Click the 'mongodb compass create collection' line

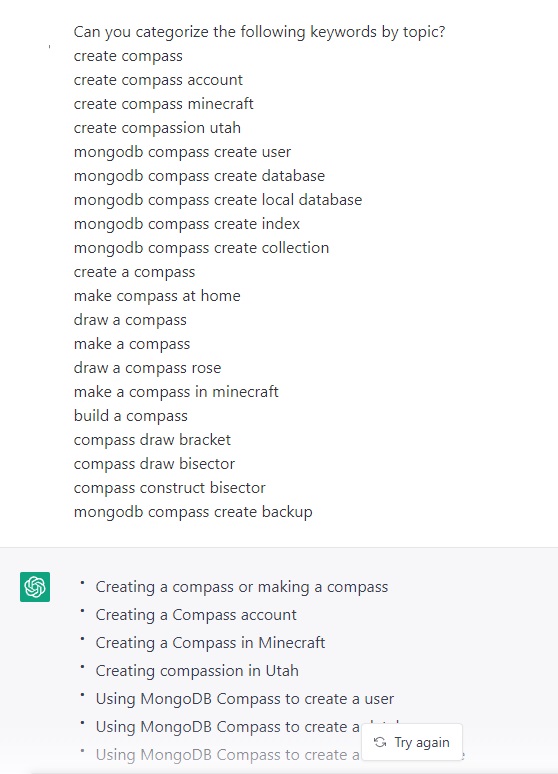(x=201, y=247)
